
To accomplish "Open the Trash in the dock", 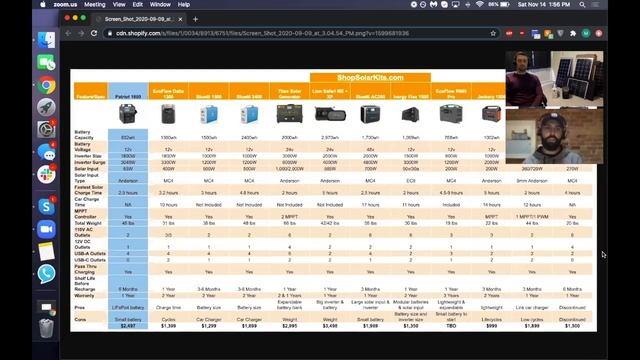I will pos(46,329).
